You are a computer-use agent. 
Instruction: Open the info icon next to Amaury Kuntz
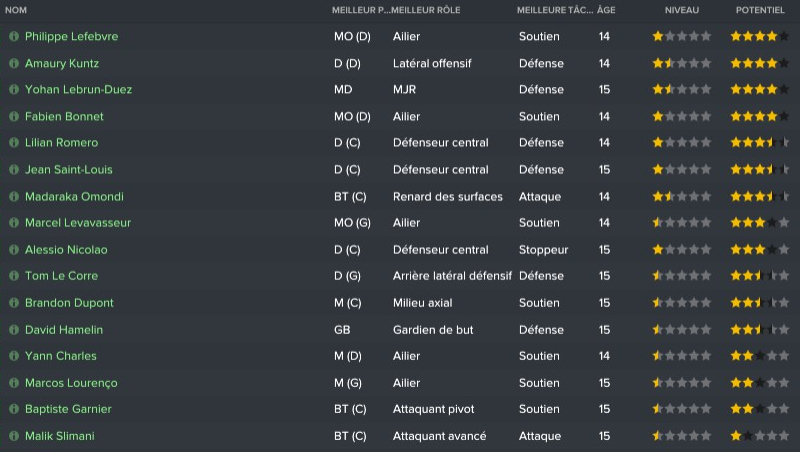point(14,63)
